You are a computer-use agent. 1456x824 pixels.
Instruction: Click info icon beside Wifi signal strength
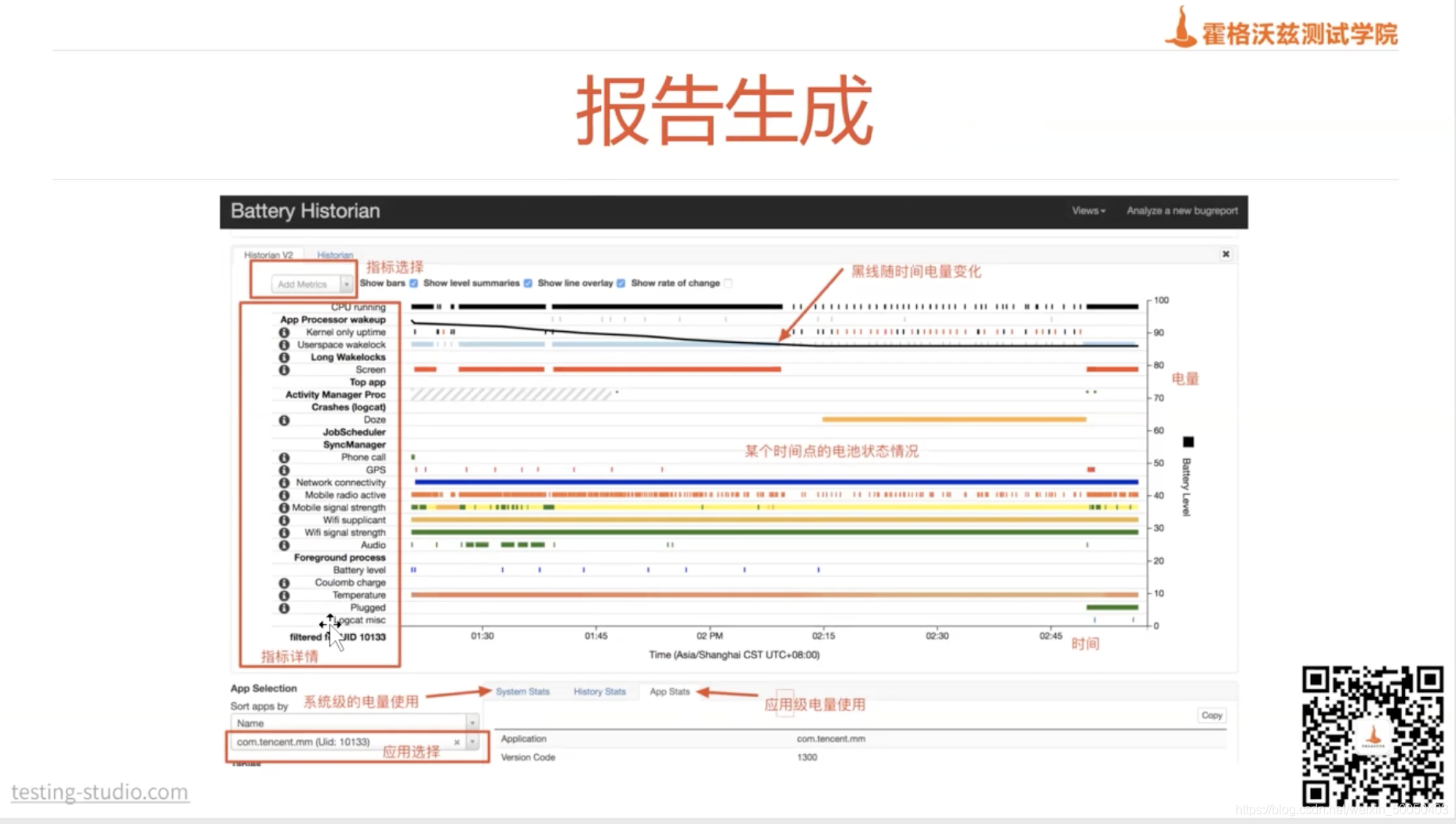284,533
